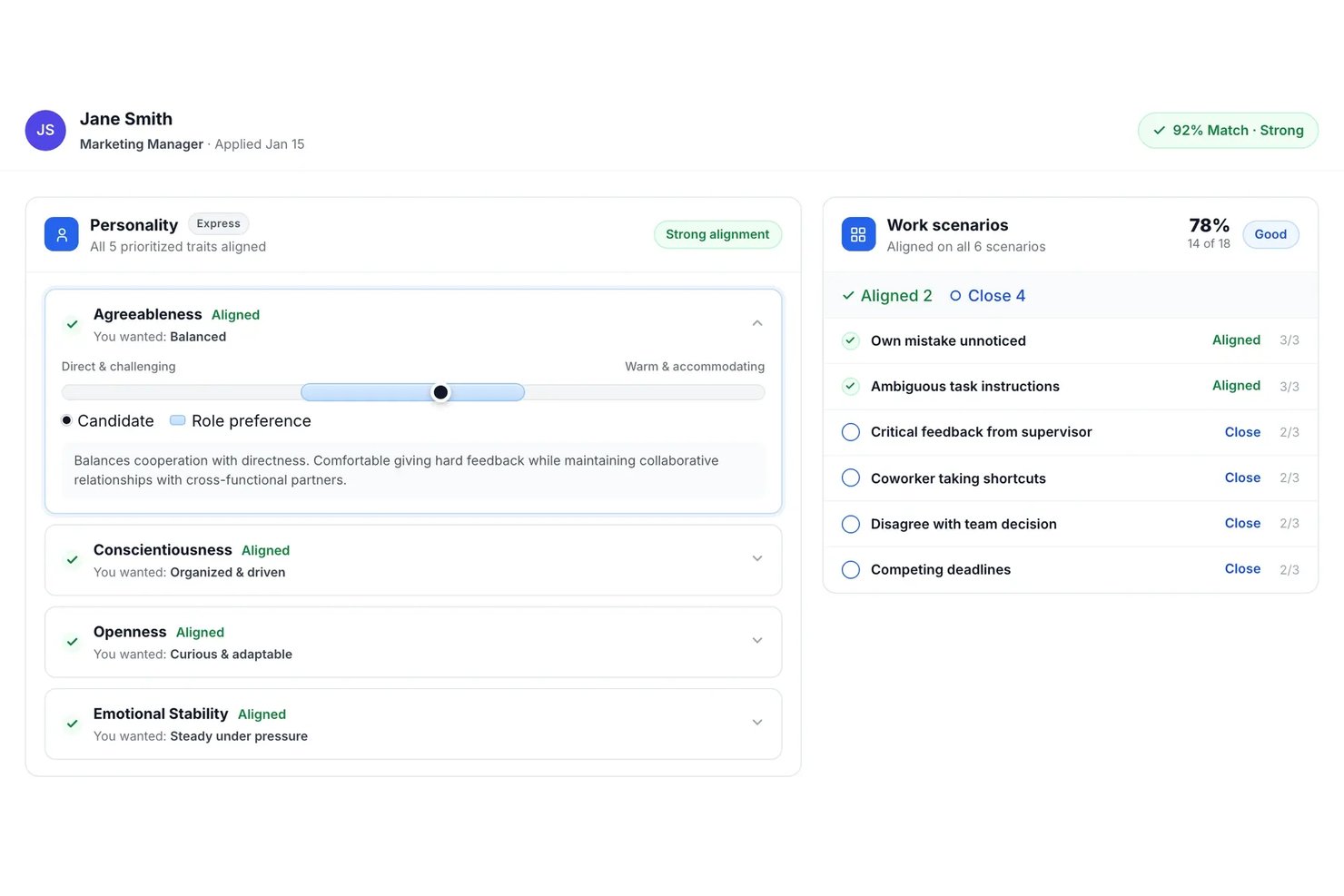The image size is (1344, 896).
Task: Click the Emotional Stability trait title
Action: (x=161, y=714)
